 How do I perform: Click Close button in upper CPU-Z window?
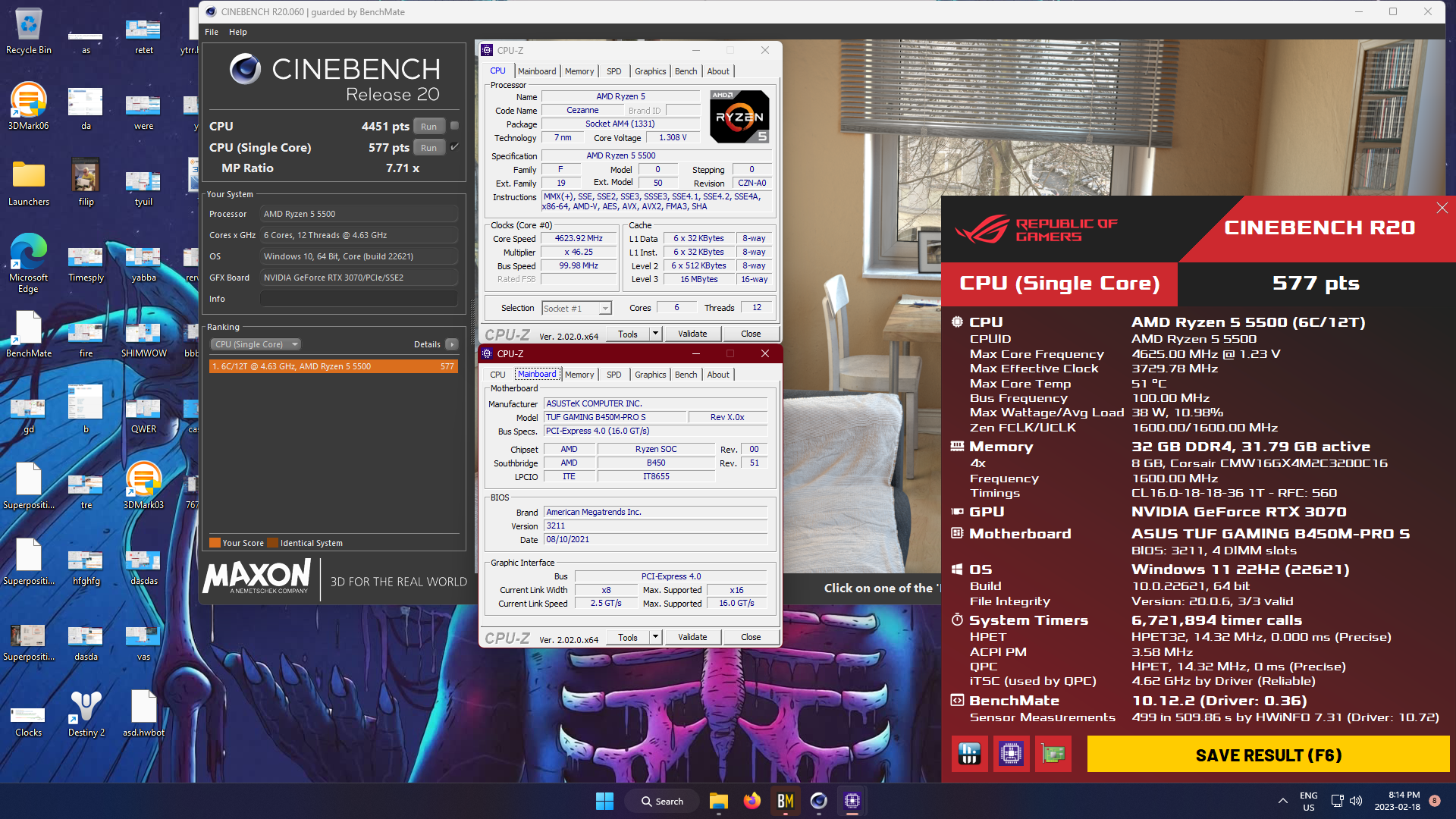point(751,334)
